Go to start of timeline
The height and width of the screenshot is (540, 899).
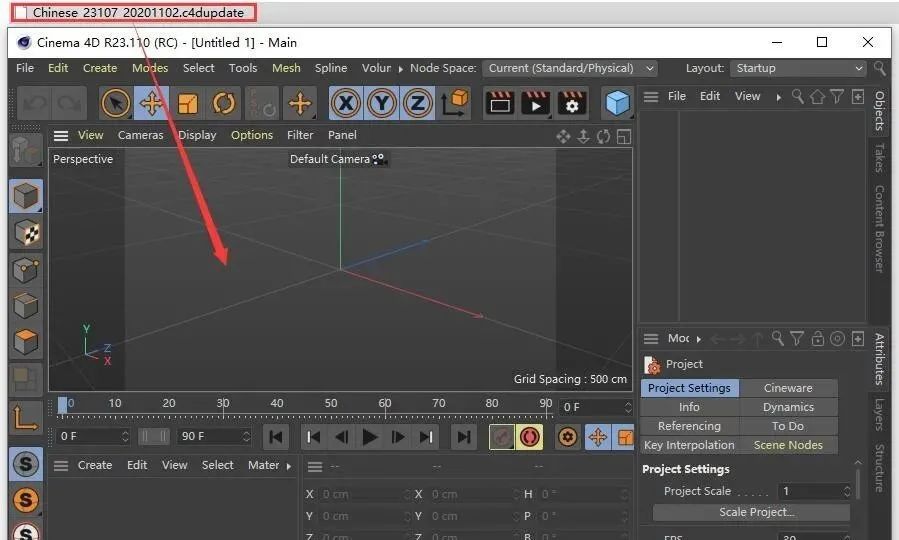click(x=276, y=437)
